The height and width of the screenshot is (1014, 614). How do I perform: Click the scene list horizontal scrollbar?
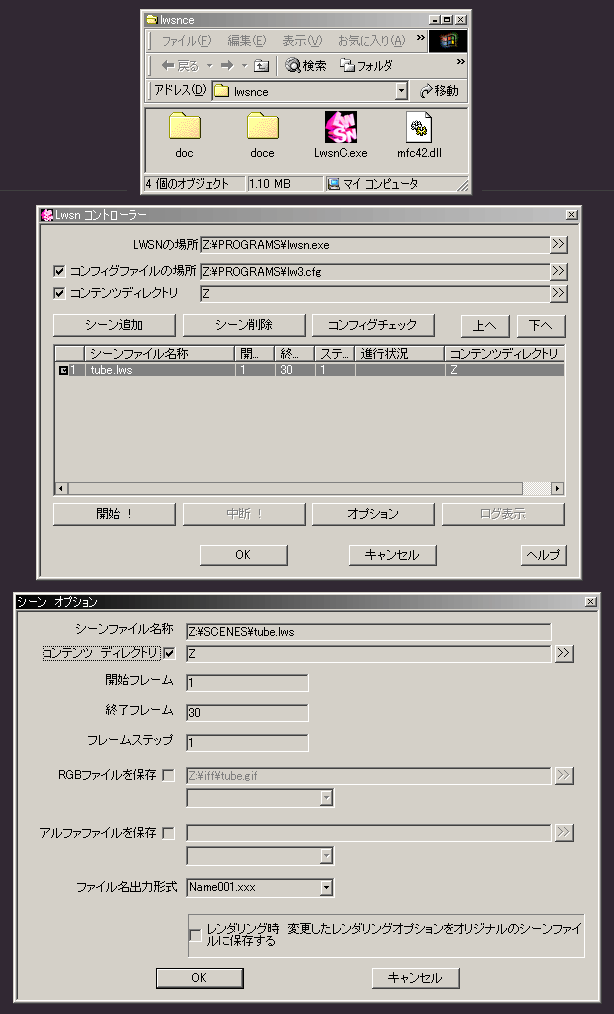pos(300,488)
